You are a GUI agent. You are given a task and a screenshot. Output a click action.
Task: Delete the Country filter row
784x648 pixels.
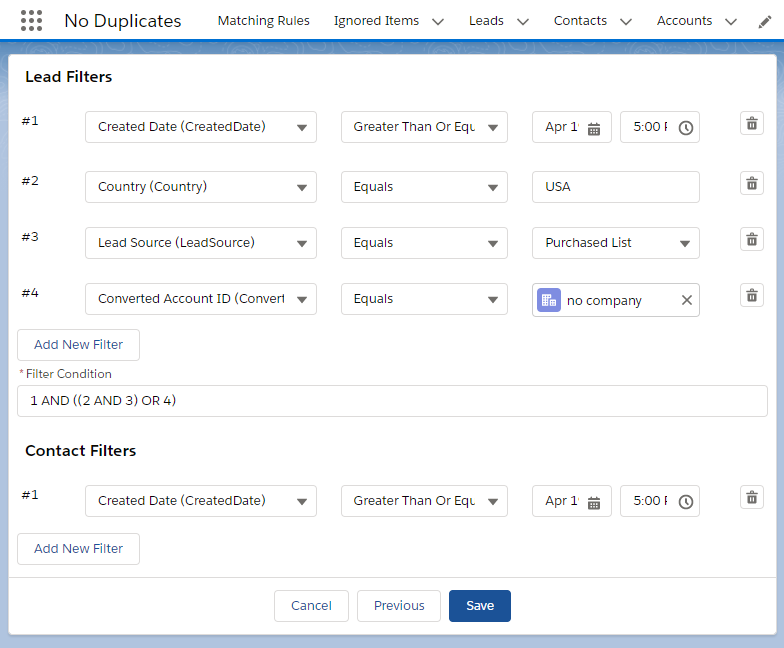(x=751, y=183)
